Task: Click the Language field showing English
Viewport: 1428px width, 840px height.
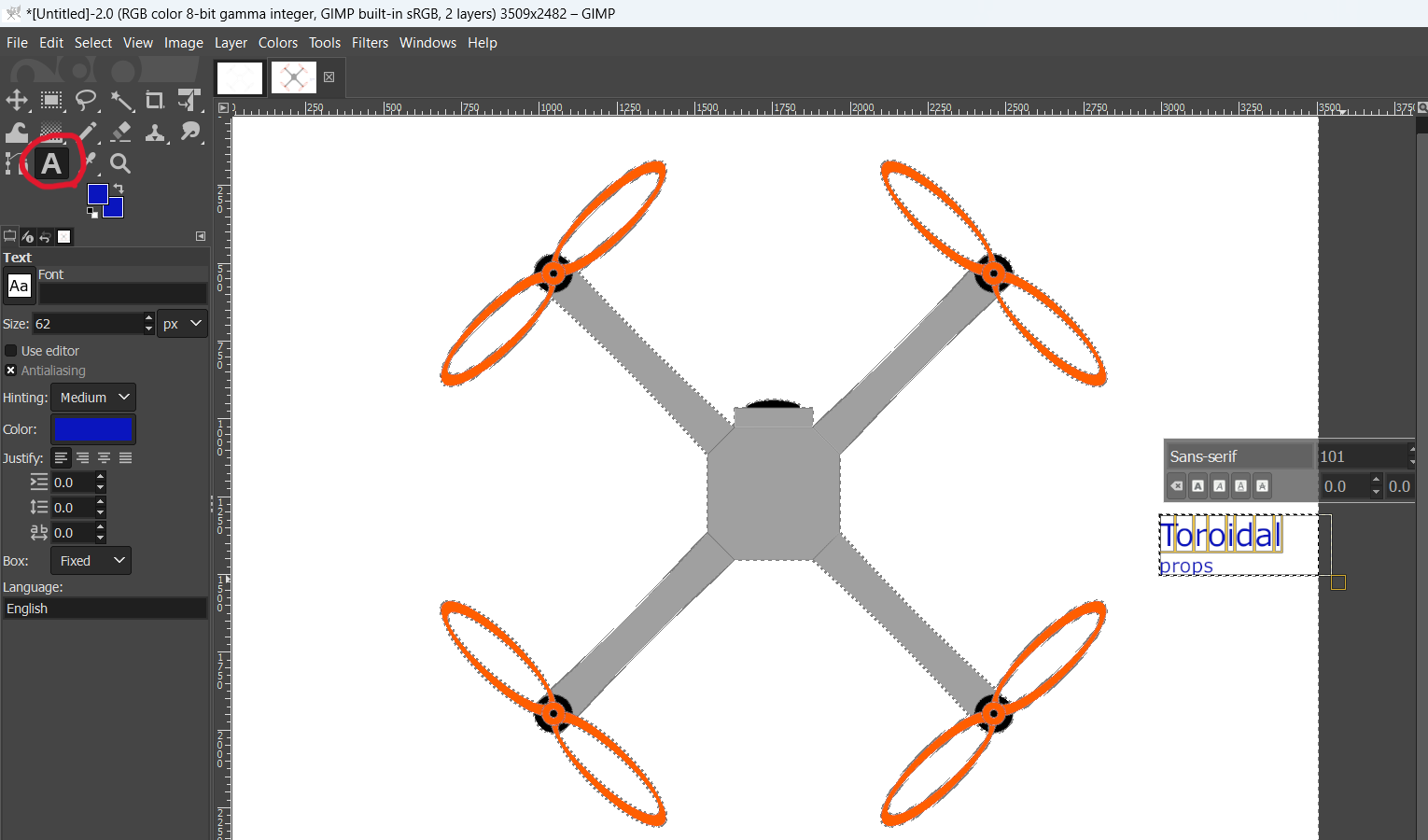Action: (104, 609)
